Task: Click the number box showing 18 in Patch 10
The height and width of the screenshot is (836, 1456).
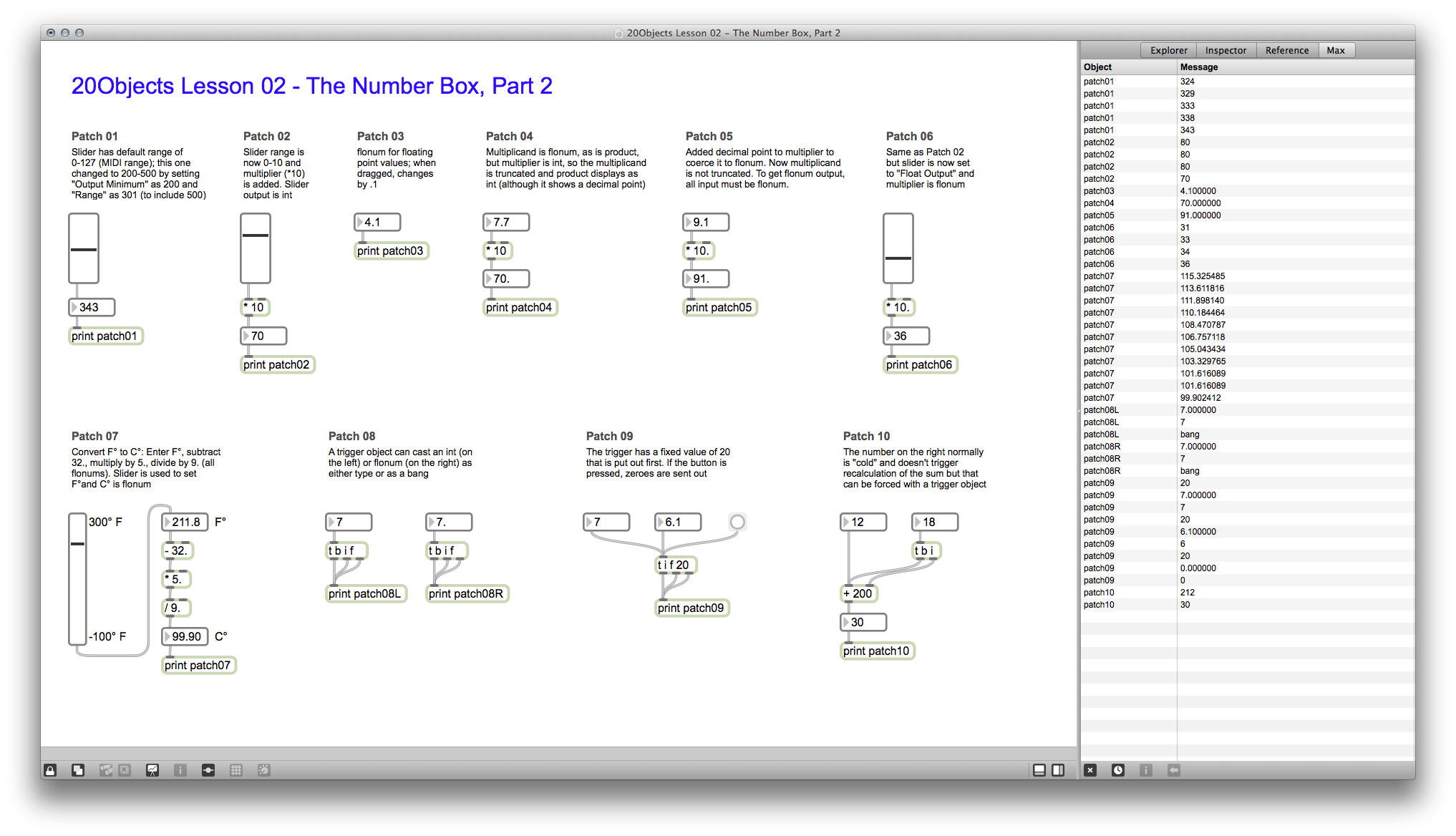Action: 935,522
